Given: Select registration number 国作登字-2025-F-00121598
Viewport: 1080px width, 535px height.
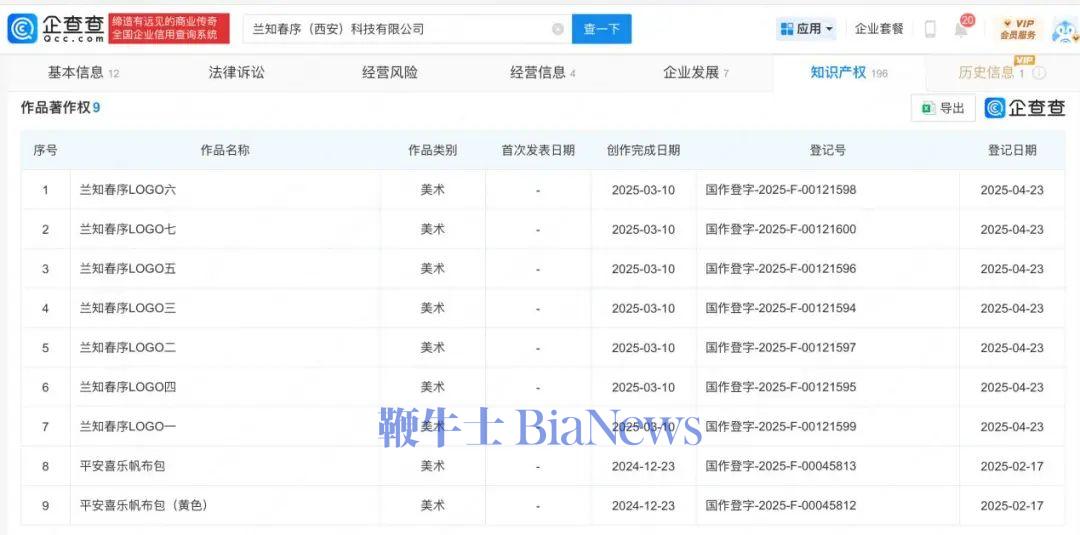Looking at the screenshot, I should (x=780, y=189).
